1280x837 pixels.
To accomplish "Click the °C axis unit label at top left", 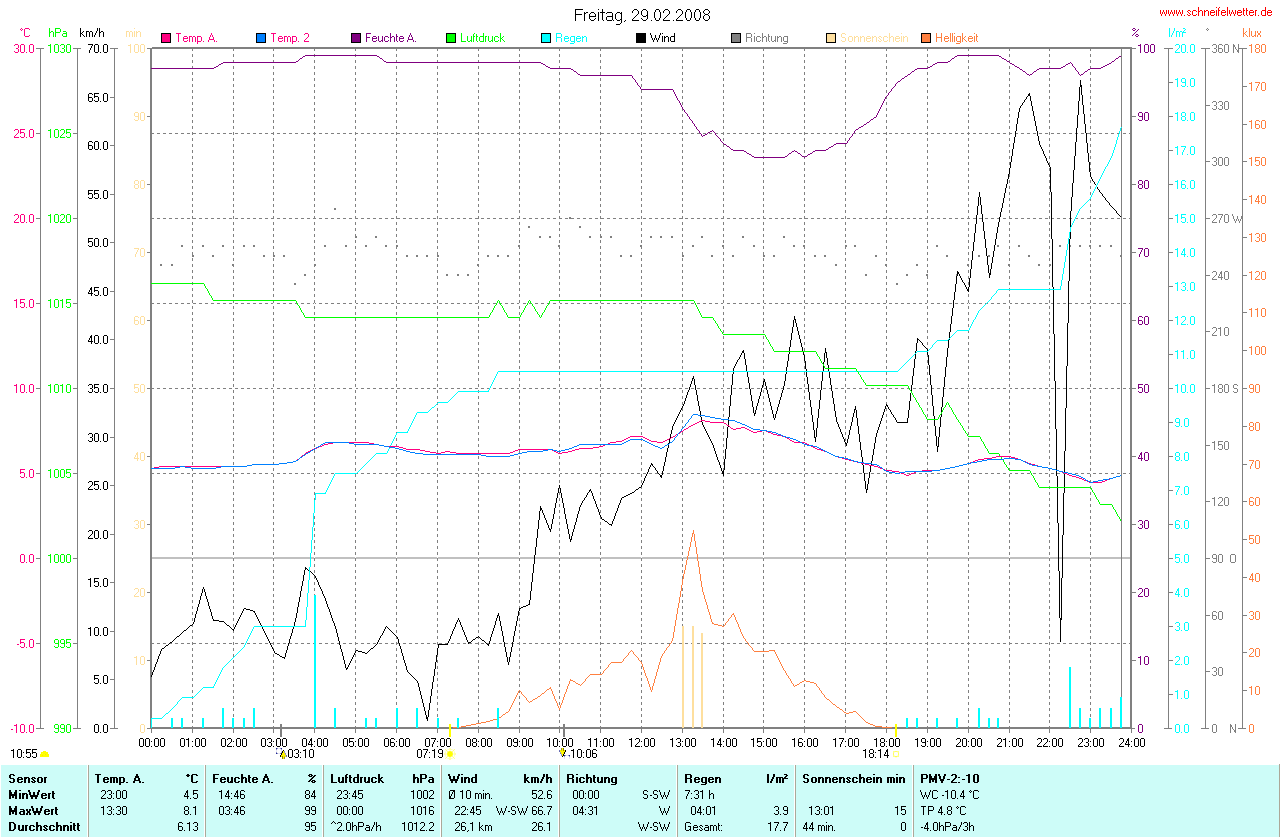I will click(25, 33).
